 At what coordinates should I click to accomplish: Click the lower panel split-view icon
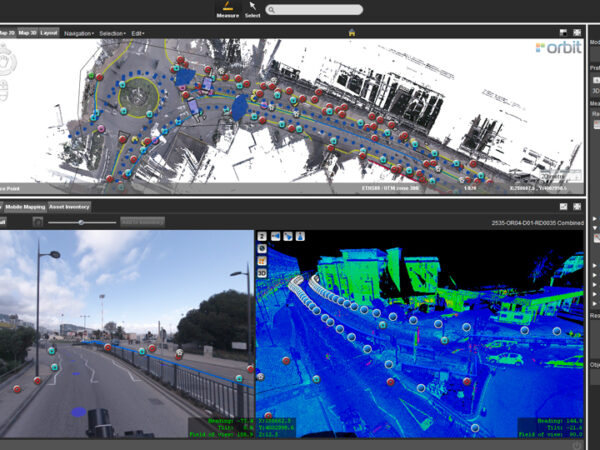[563, 207]
